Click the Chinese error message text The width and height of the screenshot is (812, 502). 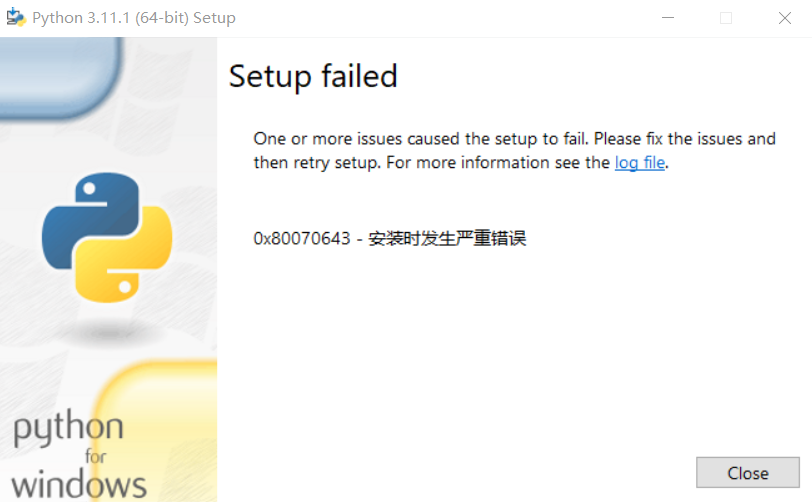point(447,238)
